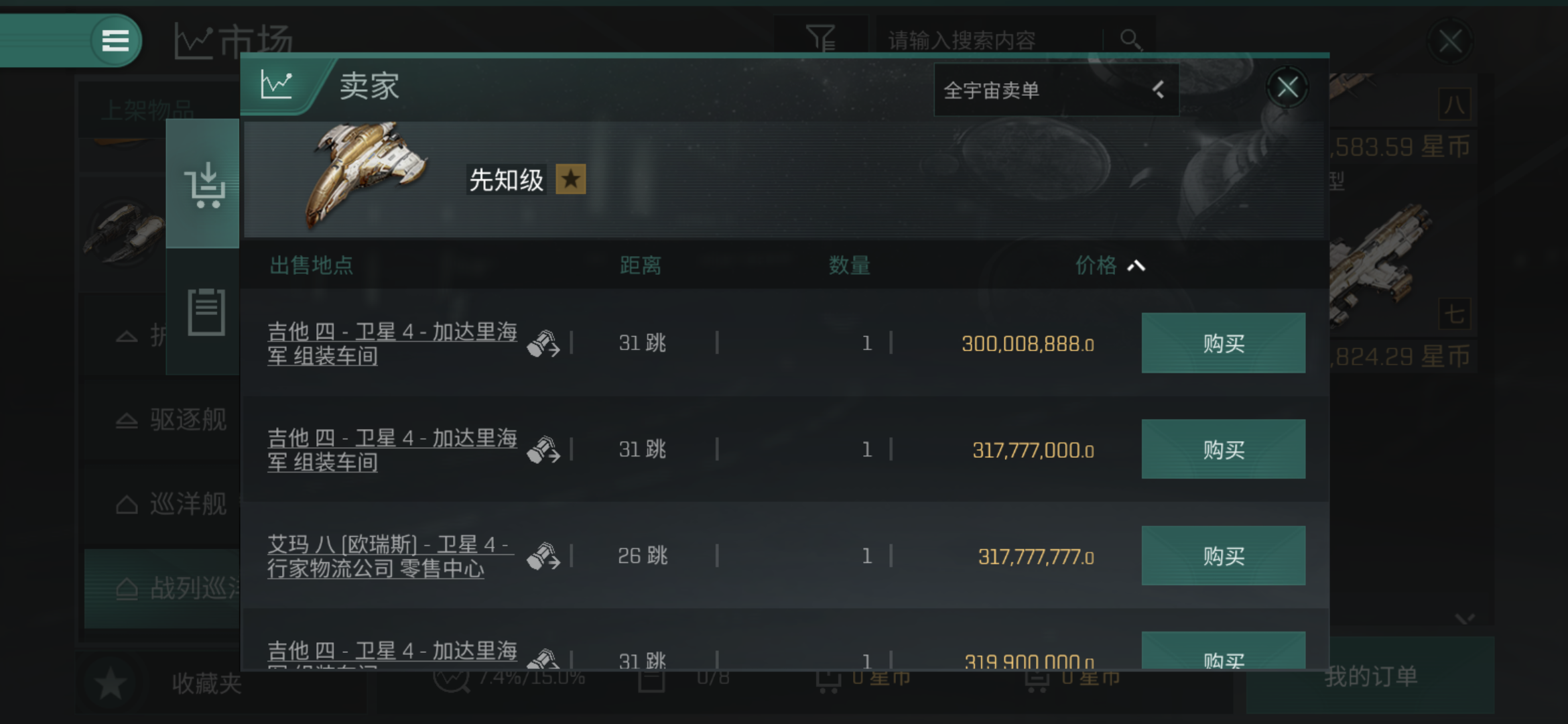Open the hamburger menu at top left

115,41
